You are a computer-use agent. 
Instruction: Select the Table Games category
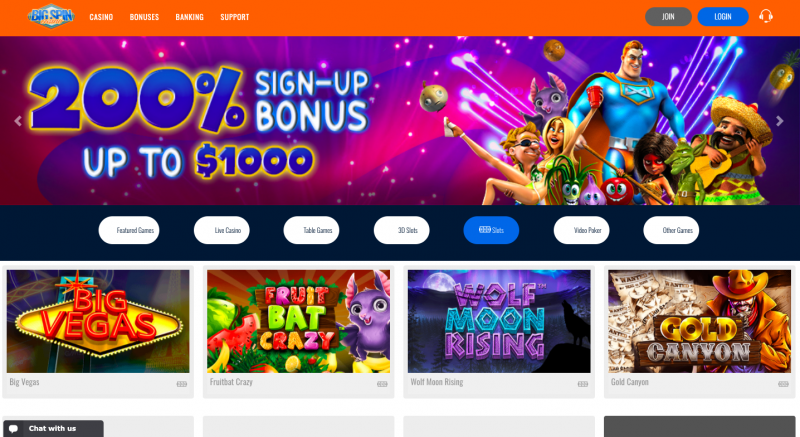[311, 230]
